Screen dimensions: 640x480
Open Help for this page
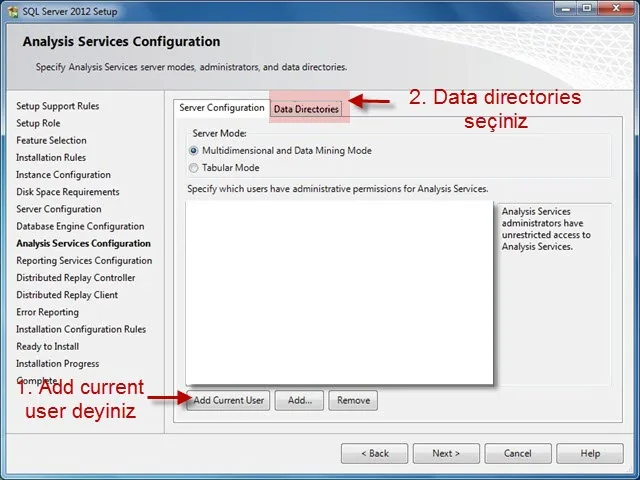tap(590, 453)
